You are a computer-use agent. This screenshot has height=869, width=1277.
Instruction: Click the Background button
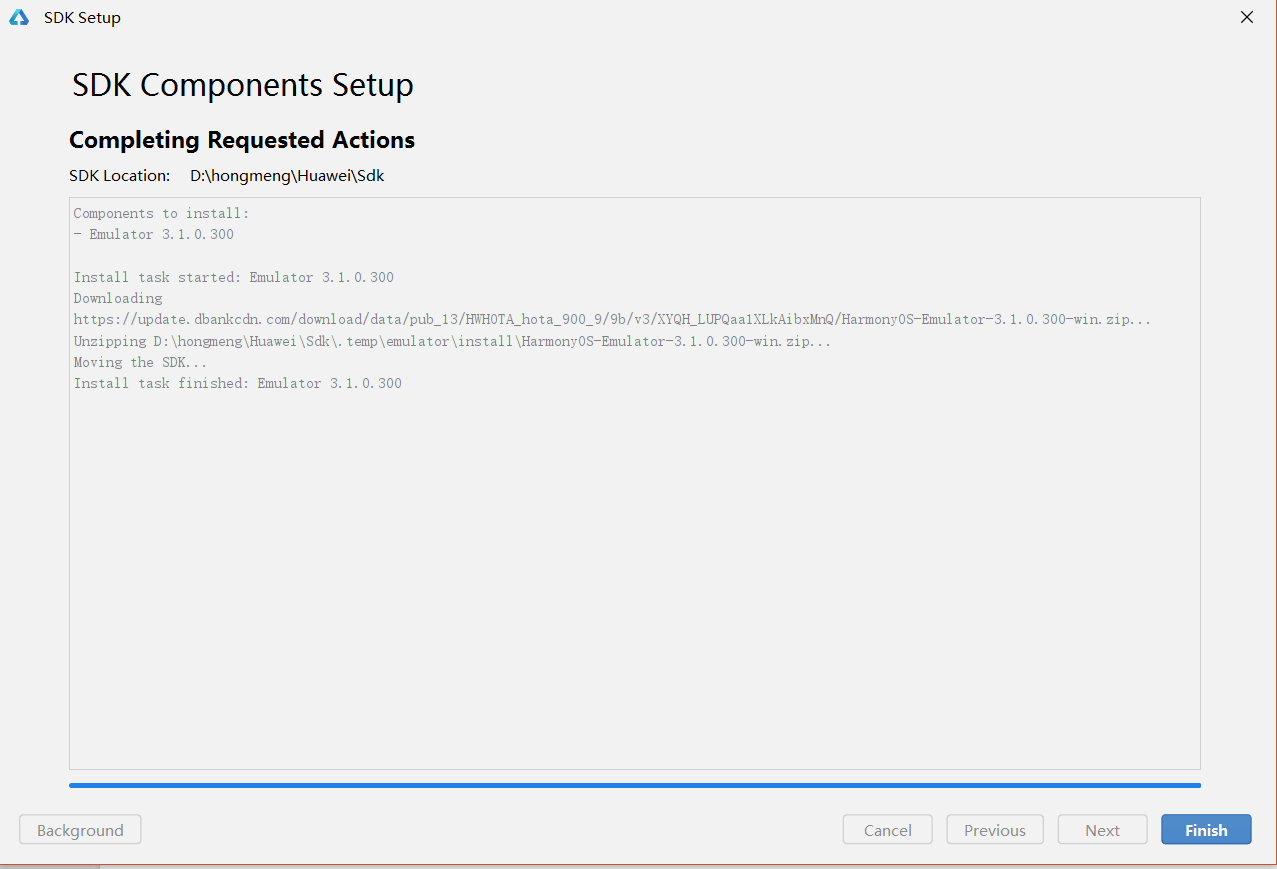point(80,830)
